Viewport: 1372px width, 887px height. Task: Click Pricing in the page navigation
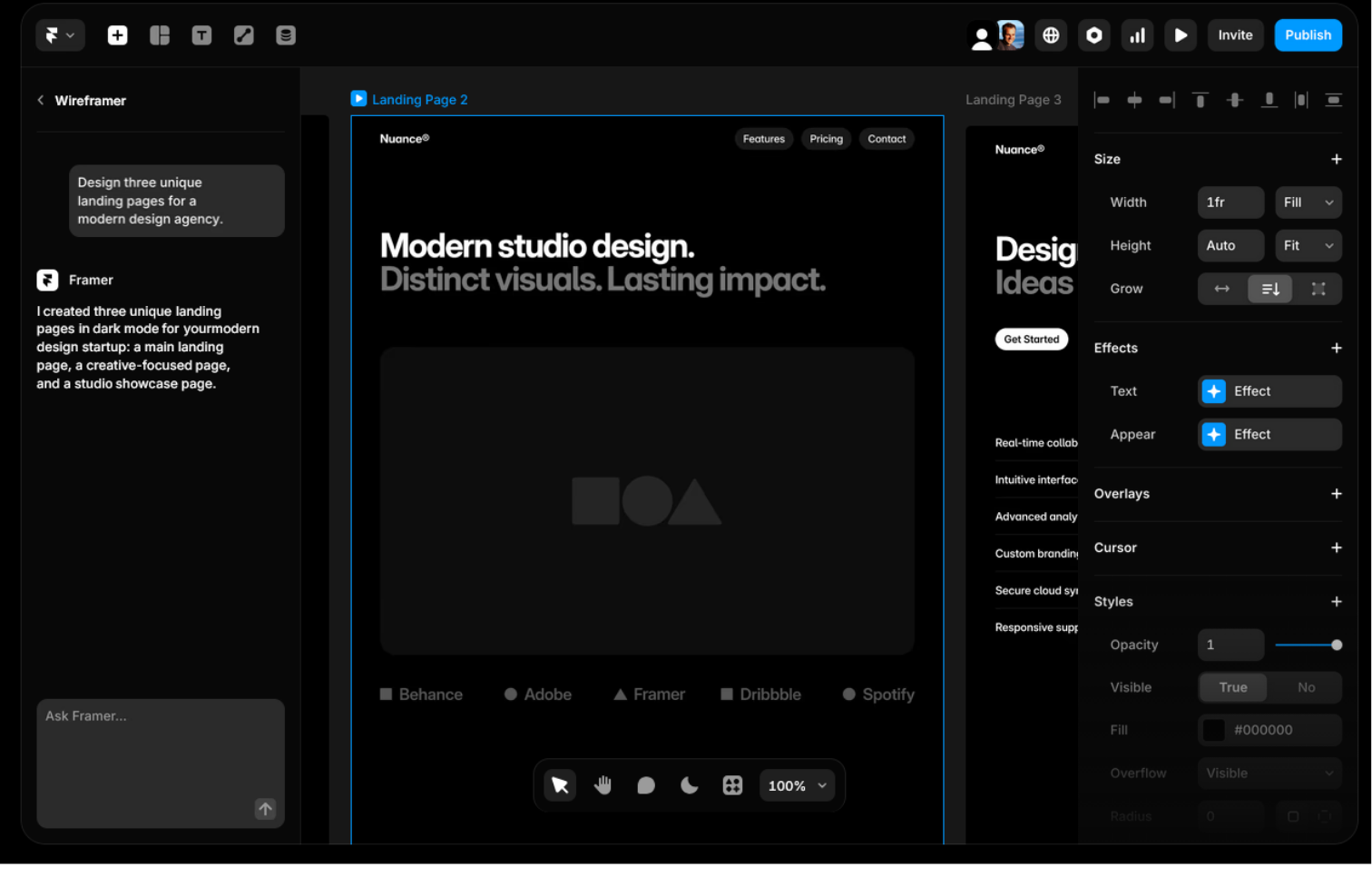click(826, 139)
